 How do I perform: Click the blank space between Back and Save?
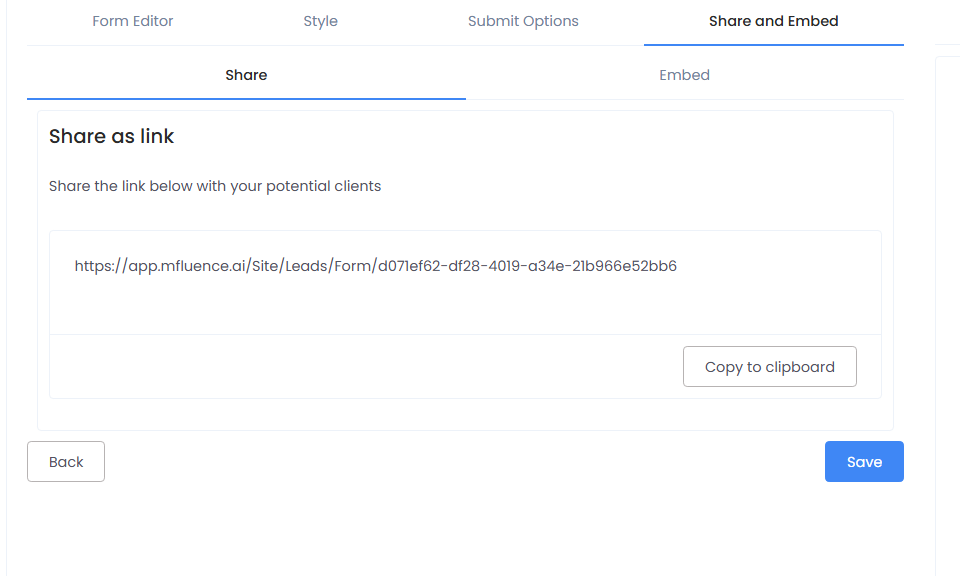pos(460,462)
